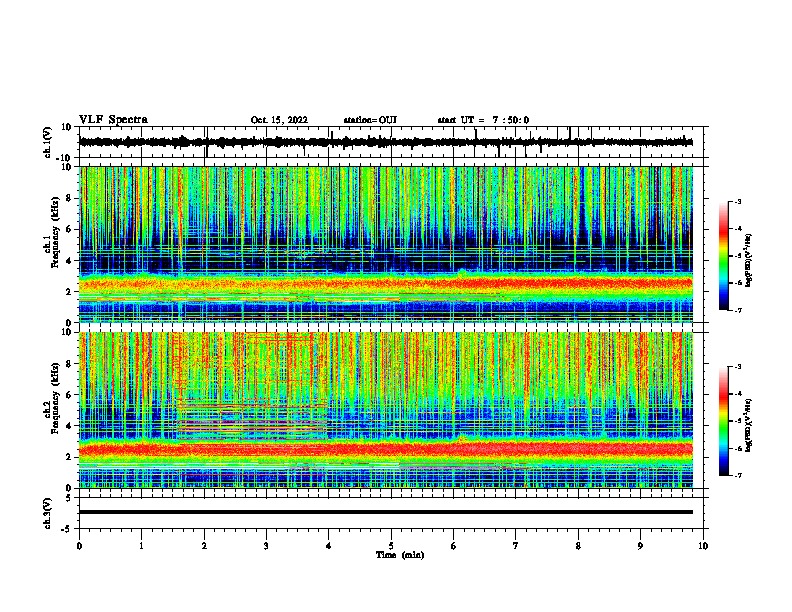This screenshot has width=792, height=612.
Task: Click tick label "7" on the time axis
Action: [x=516, y=546]
